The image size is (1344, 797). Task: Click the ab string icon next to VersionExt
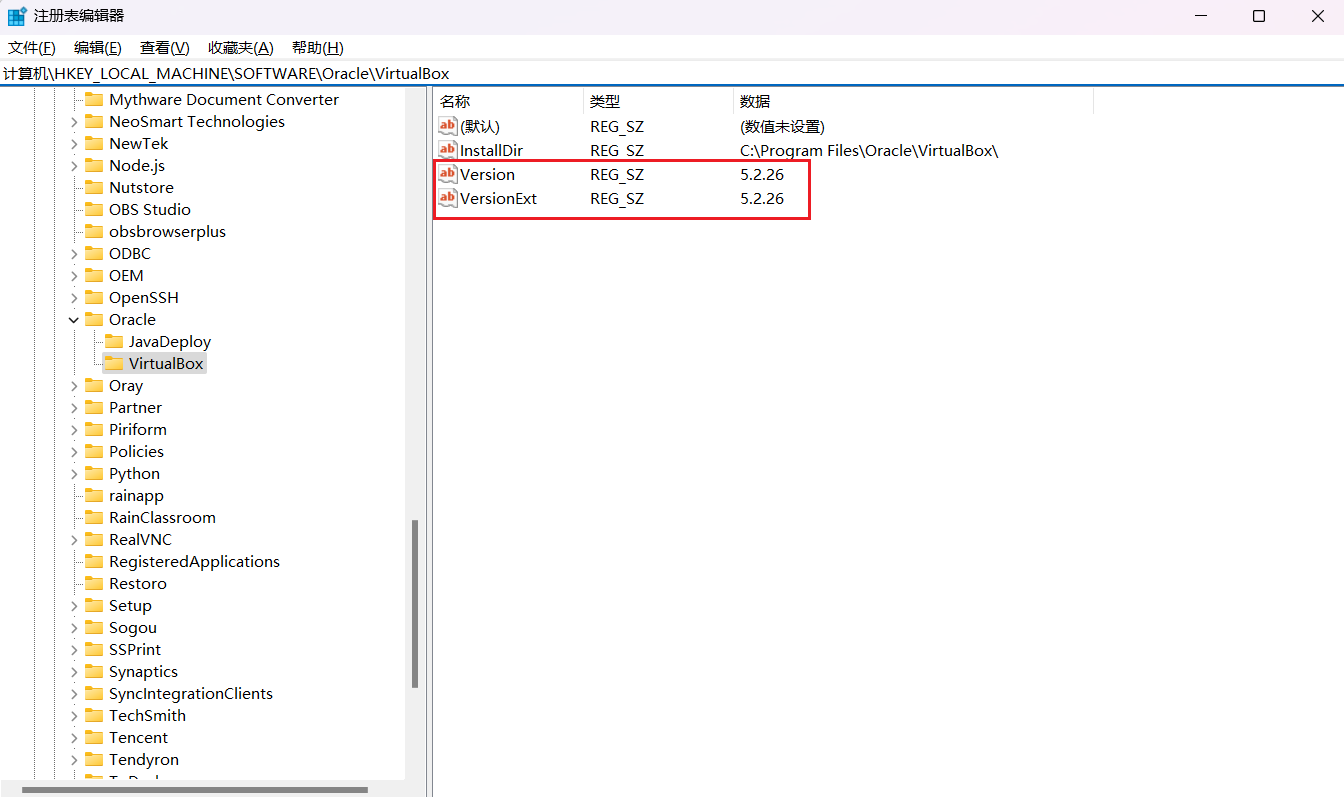click(x=448, y=198)
